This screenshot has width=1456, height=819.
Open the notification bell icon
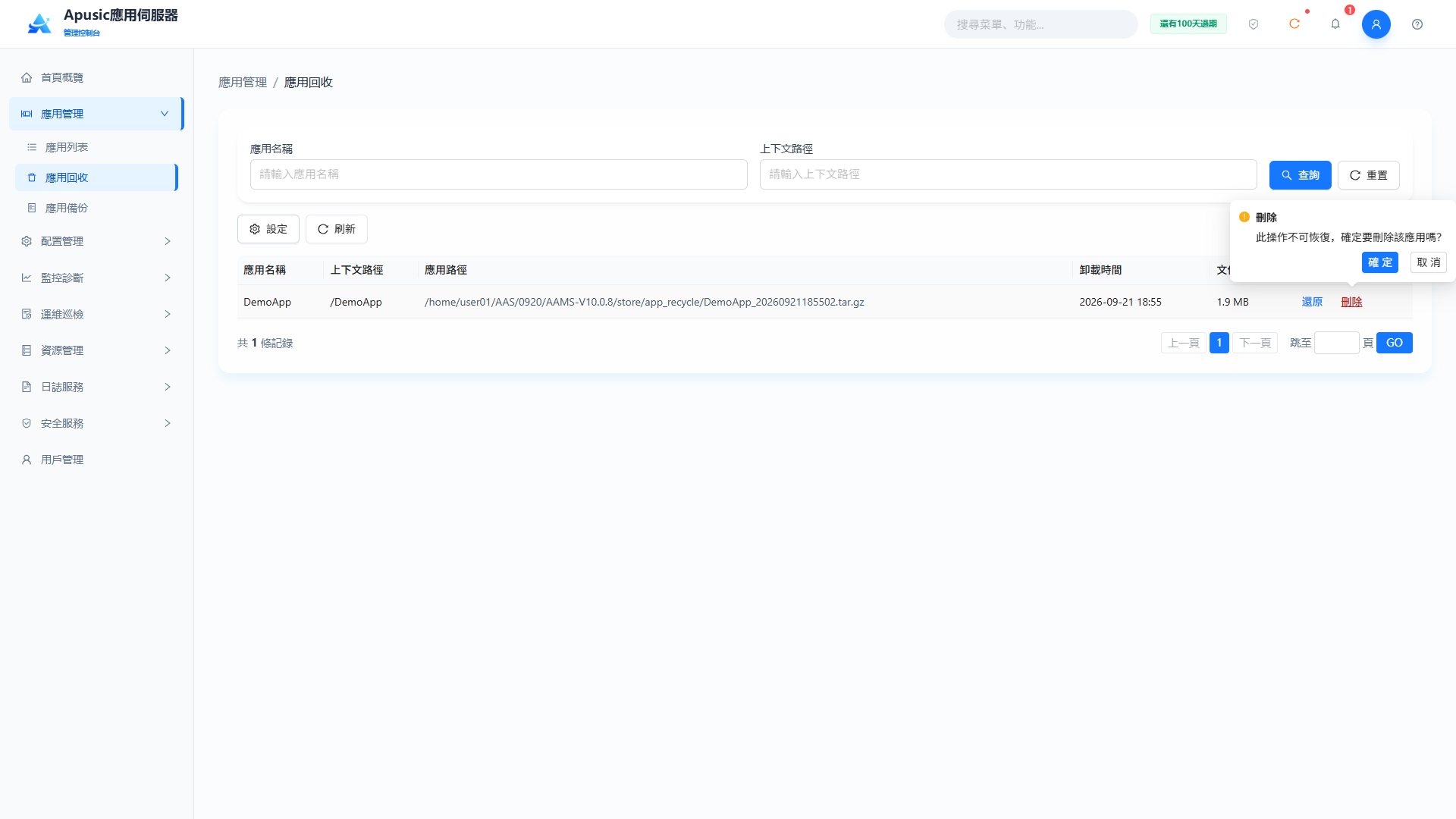(x=1335, y=24)
